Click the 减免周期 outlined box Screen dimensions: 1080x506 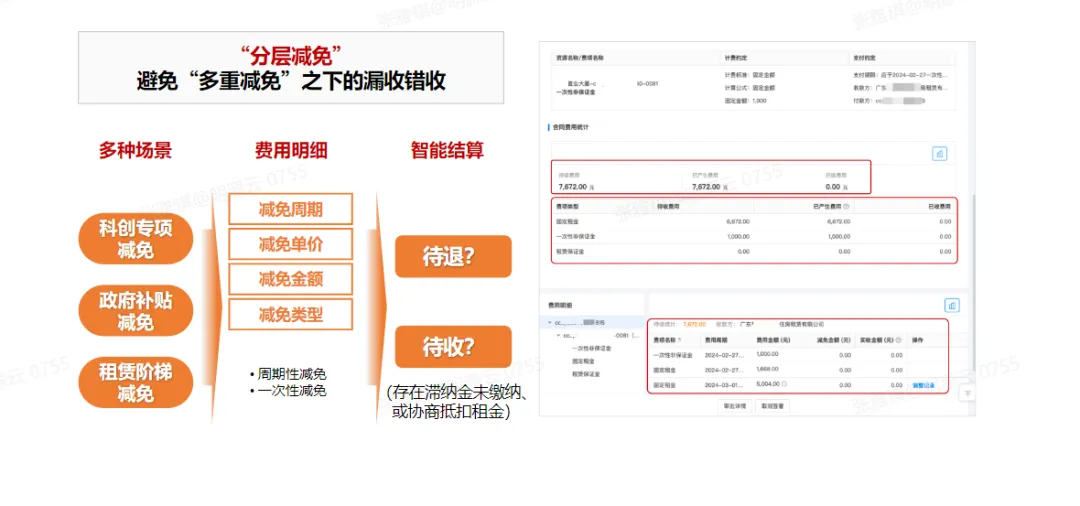click(290, 210)
